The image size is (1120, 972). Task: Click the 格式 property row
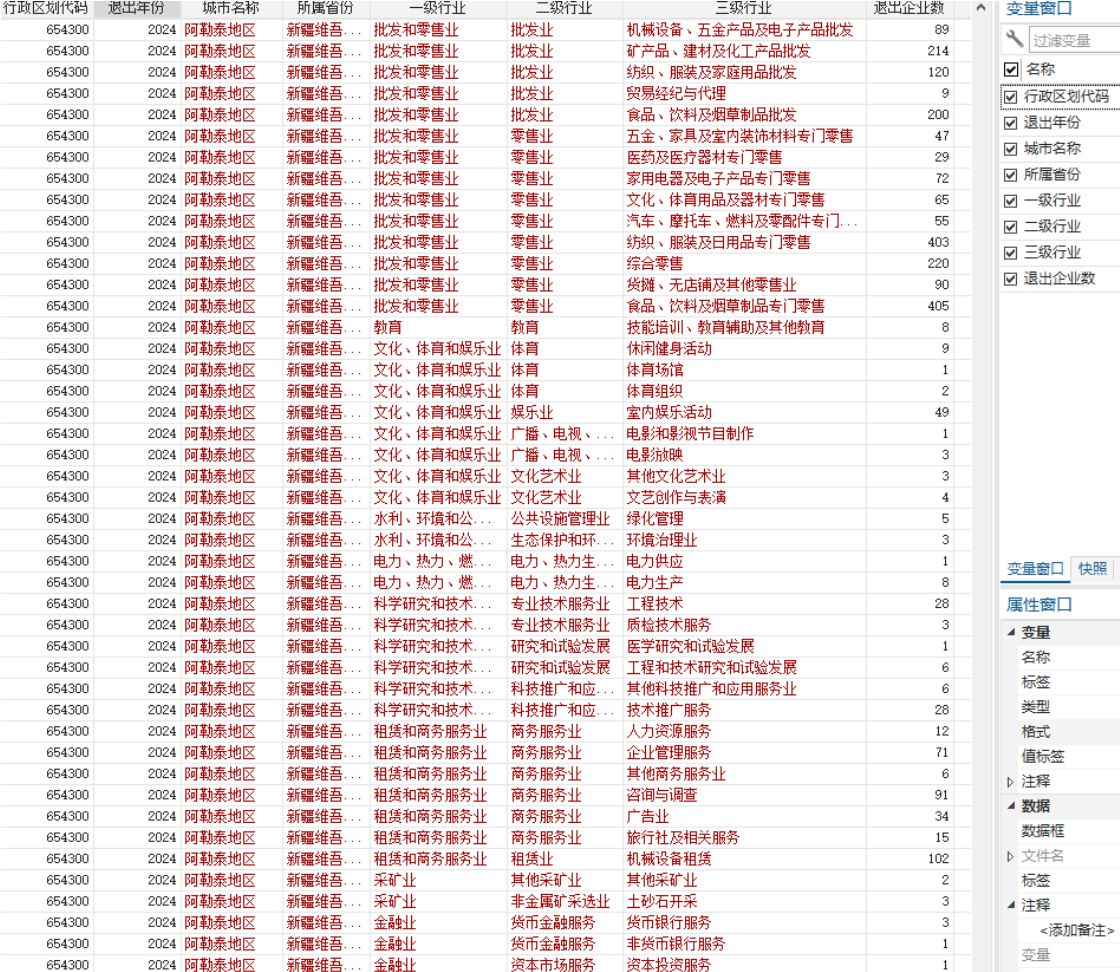click(1068, 731)
